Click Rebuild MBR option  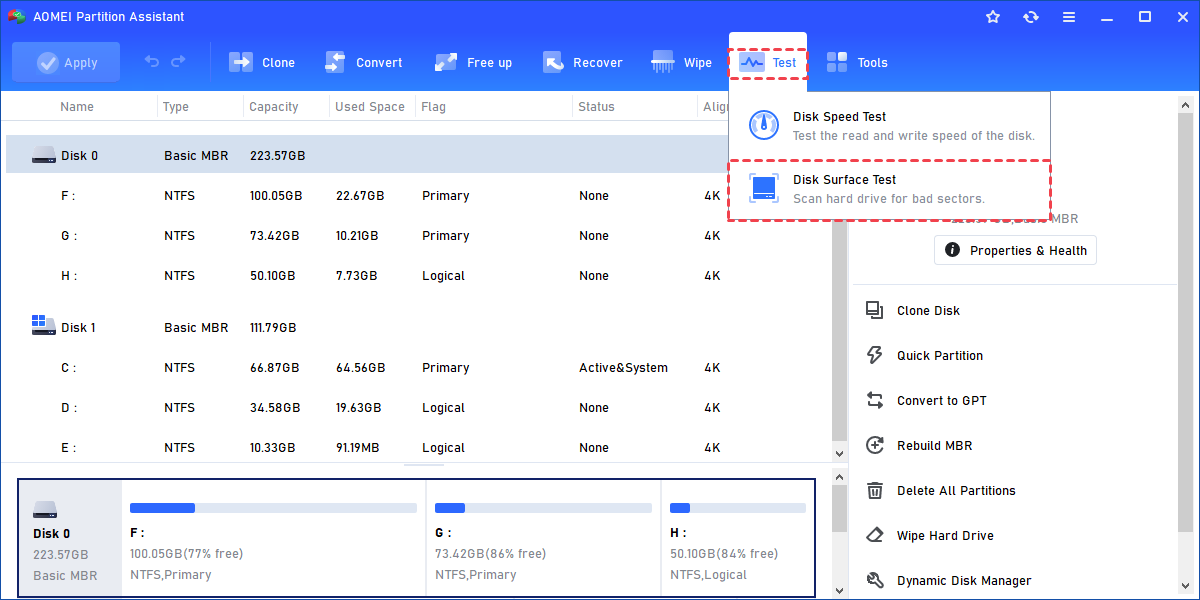coord(935,446)
